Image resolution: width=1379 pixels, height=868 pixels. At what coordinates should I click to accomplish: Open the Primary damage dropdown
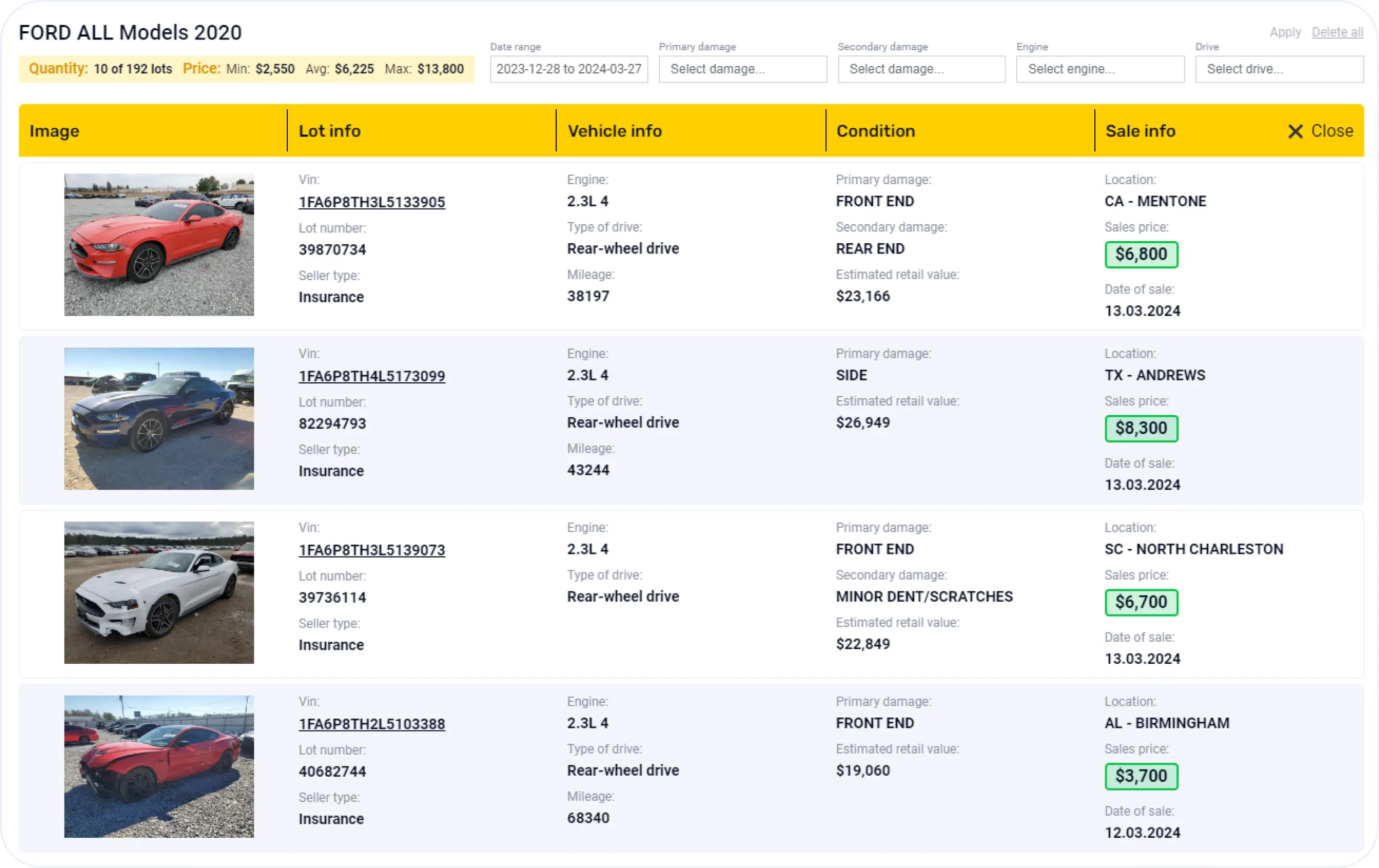click(x=742, y=69)
